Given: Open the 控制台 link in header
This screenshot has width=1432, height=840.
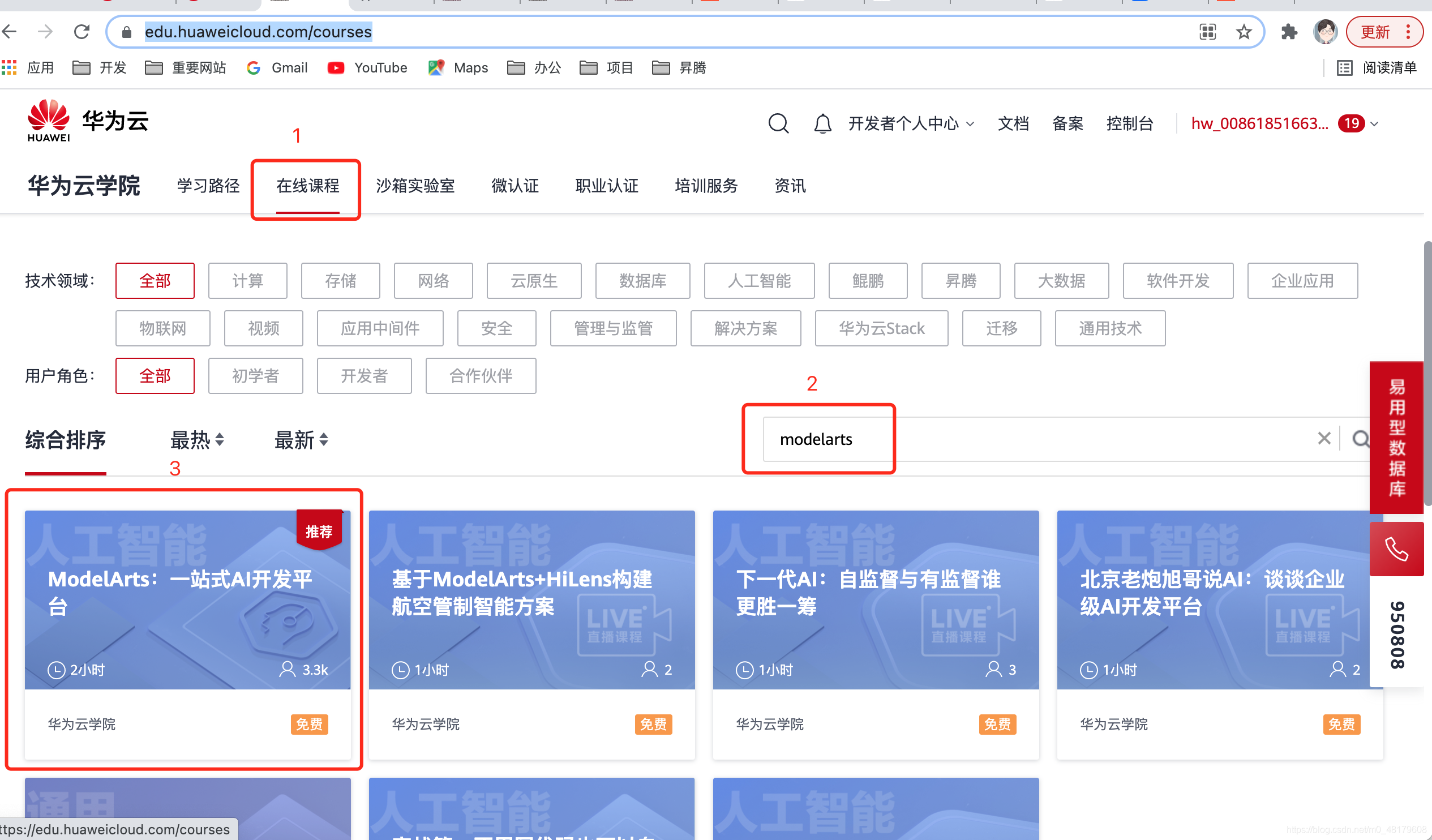Looking at the screenshot, I should [1130, 123].
